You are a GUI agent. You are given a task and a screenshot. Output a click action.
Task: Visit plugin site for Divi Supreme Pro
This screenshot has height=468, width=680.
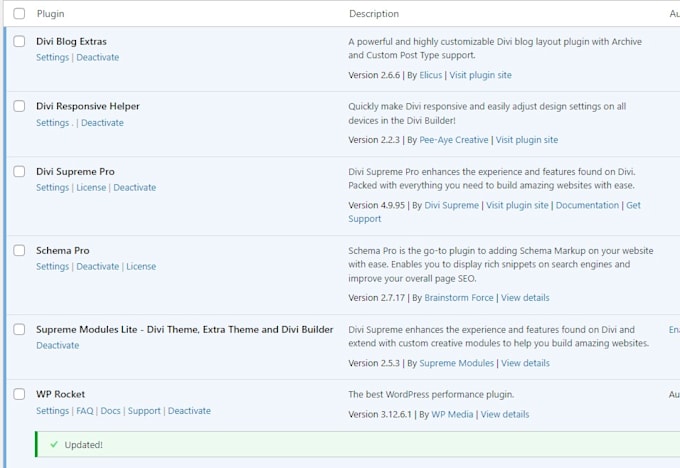pos(517,205)
